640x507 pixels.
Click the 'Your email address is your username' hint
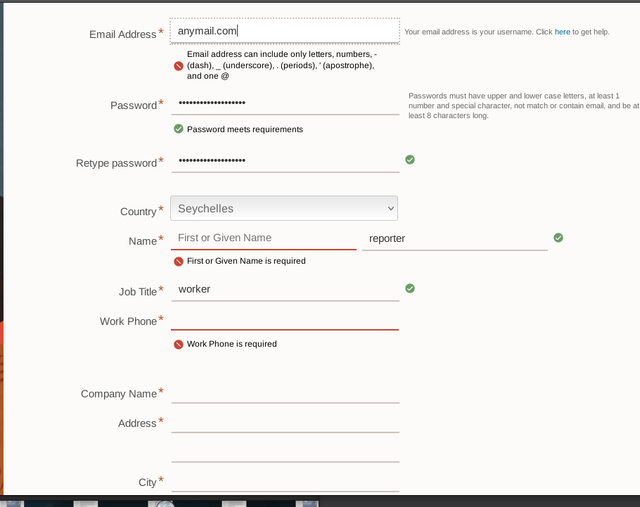tap(507, 32)
